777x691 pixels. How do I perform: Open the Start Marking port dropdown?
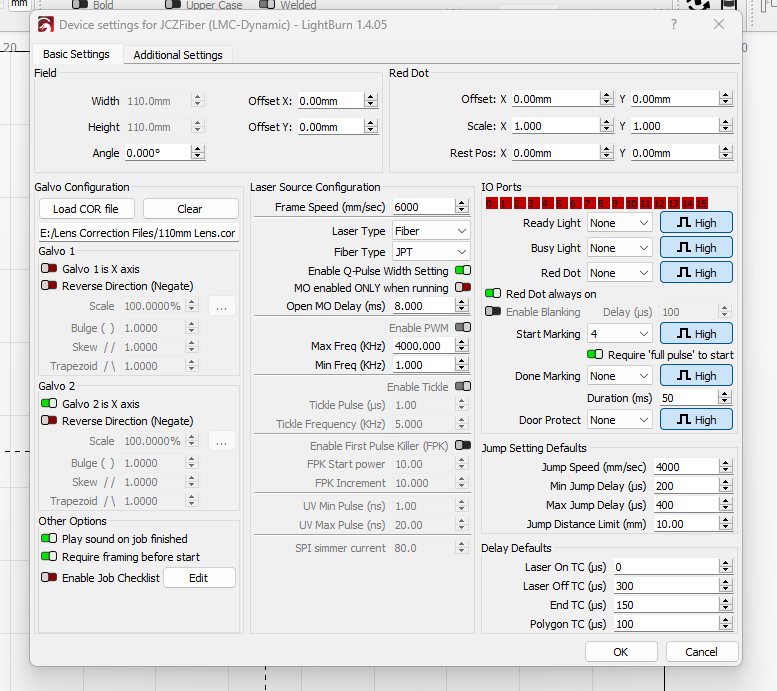(619, 334)
